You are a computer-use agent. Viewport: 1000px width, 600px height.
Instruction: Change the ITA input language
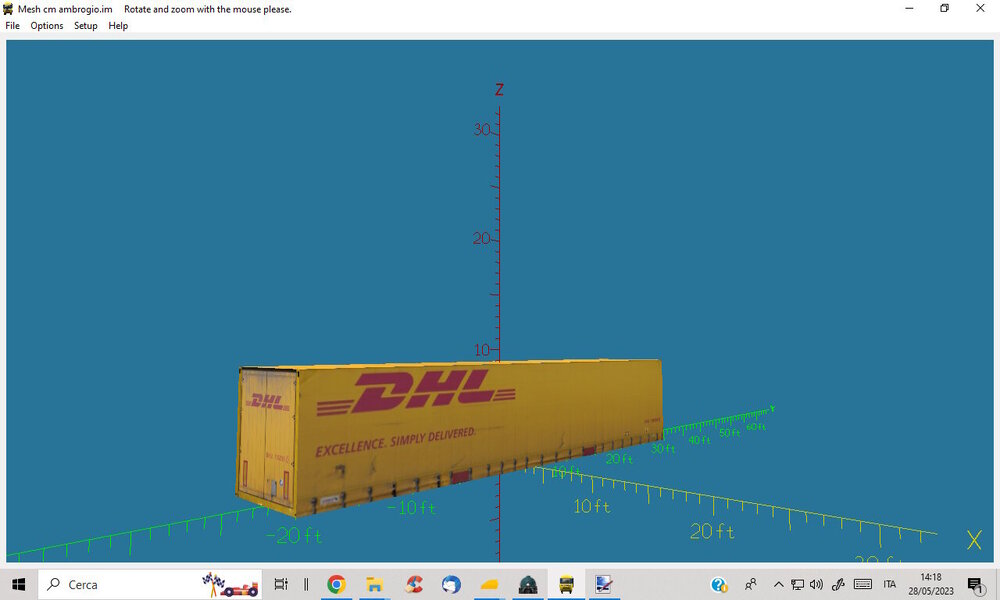tap(890, 584)
